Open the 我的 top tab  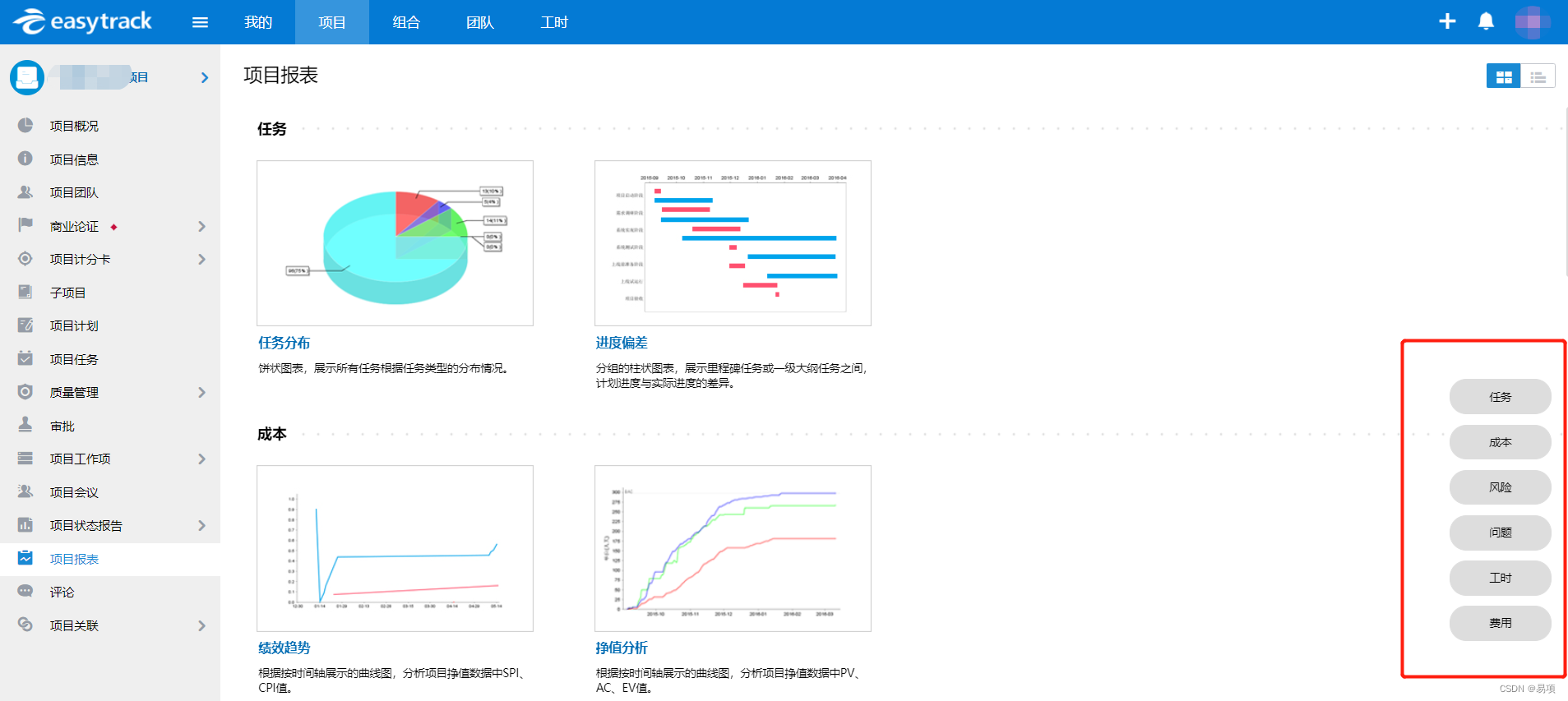(258, 22)
